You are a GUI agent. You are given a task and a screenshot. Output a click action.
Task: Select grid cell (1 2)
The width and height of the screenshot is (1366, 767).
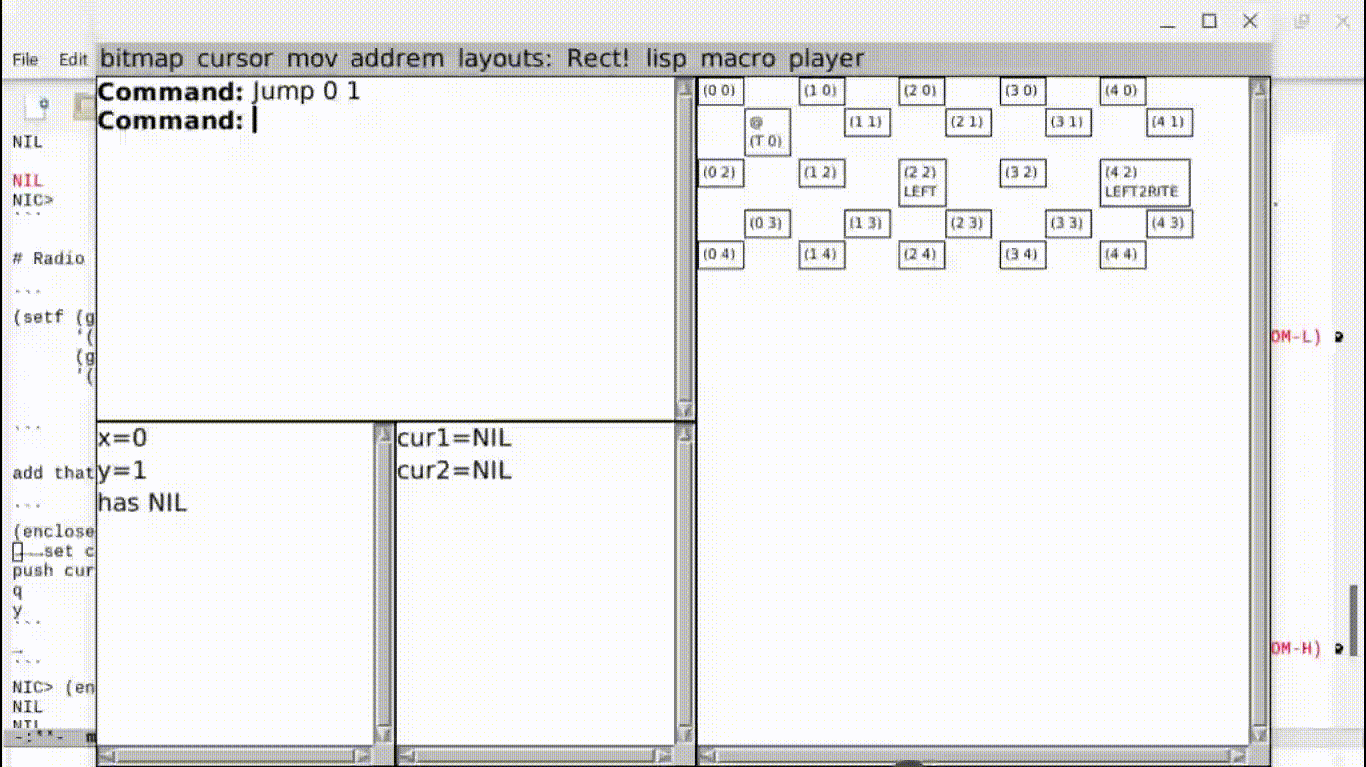[822, 173]
